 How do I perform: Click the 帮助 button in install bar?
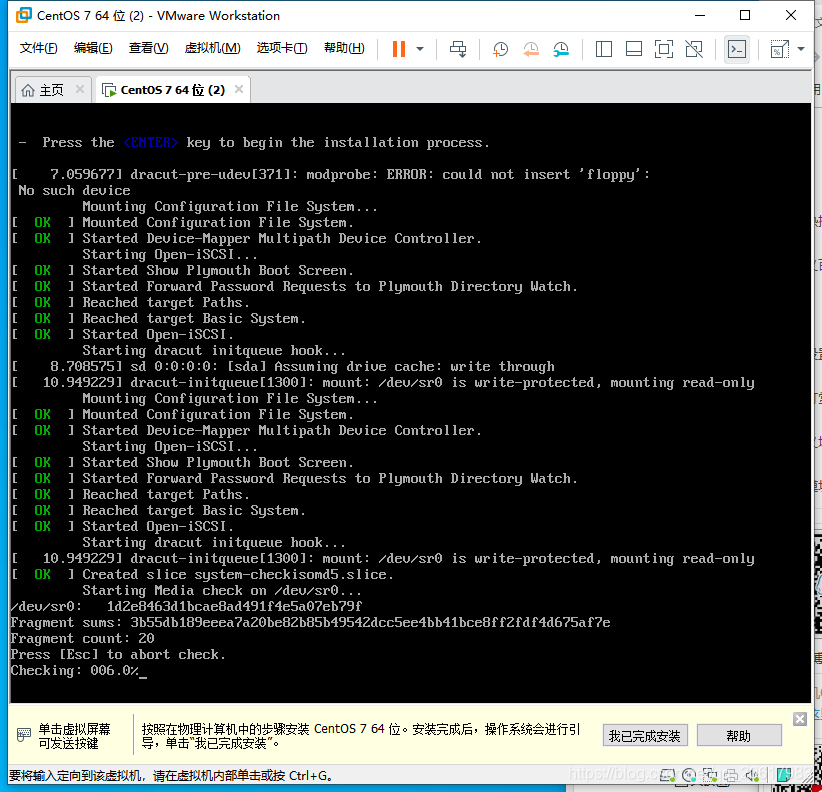click(739, 735)
